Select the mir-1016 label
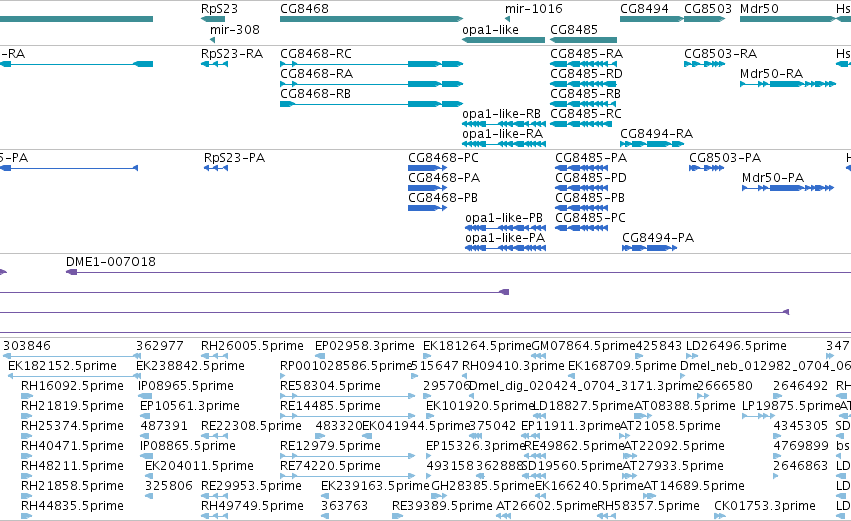 (534, 9)
